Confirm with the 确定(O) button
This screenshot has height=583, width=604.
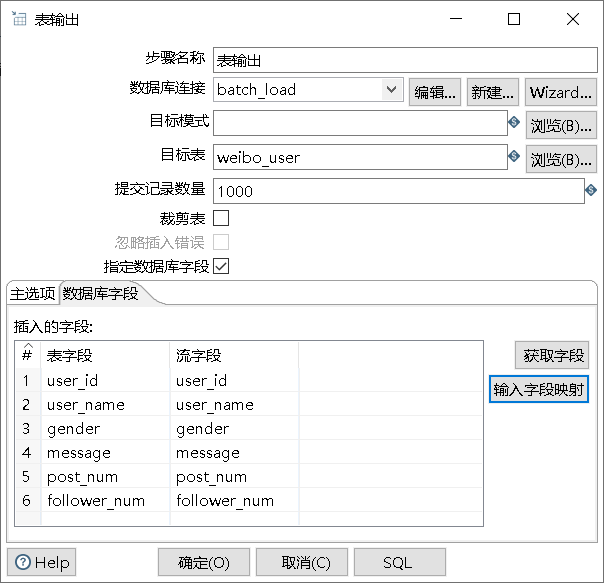[x=204, y=562]
